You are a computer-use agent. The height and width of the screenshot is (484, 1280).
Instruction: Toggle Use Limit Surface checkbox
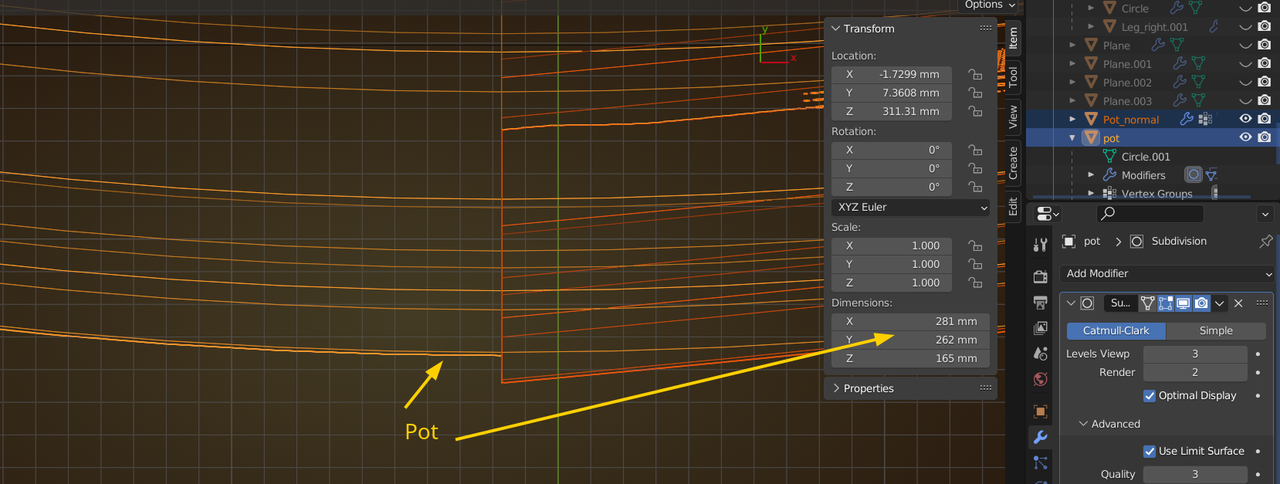tap(1149, 451)
